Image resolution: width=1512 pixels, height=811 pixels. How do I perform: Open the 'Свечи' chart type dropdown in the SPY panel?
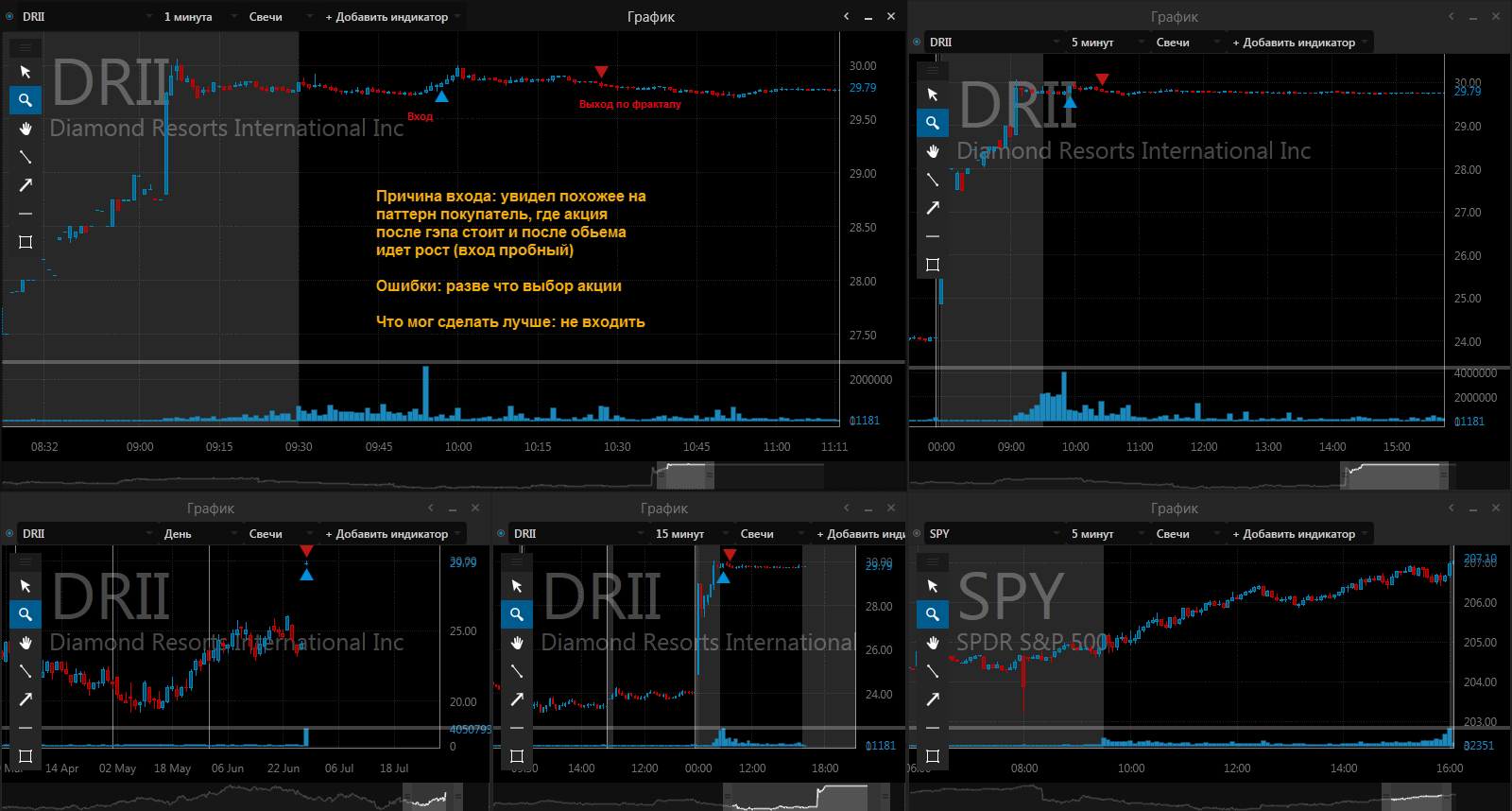[x=1186, y=533]
